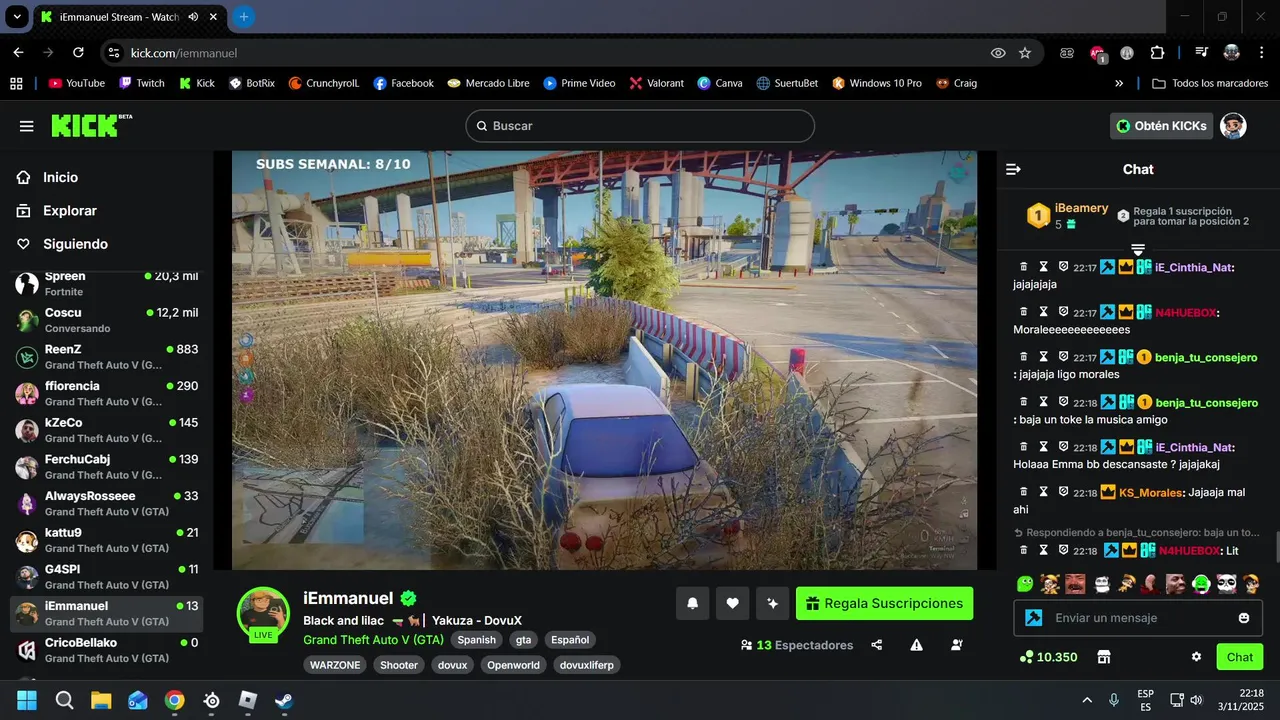Open the Twitch bookmark
The image size is (1280, 720).
pyautogui.click(x=141, y=83)
